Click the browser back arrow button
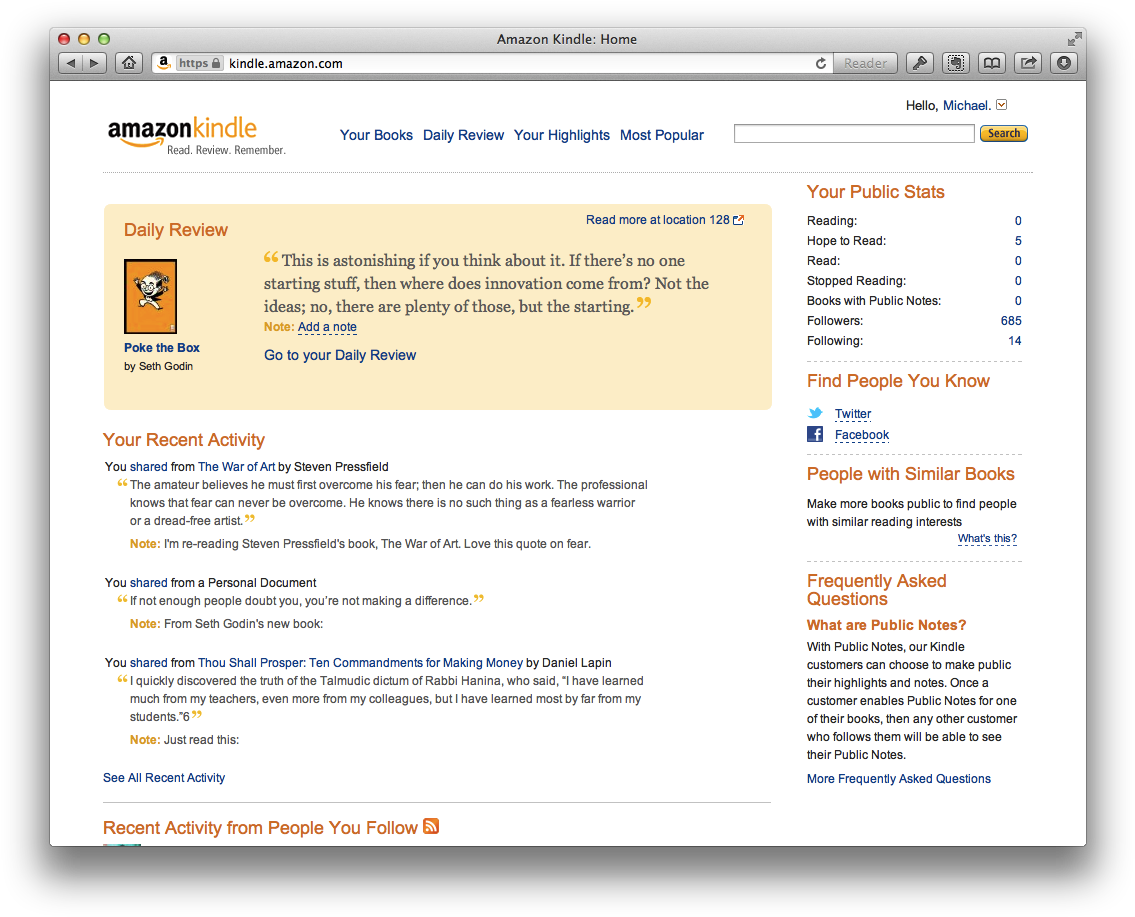 pos(69,63)
